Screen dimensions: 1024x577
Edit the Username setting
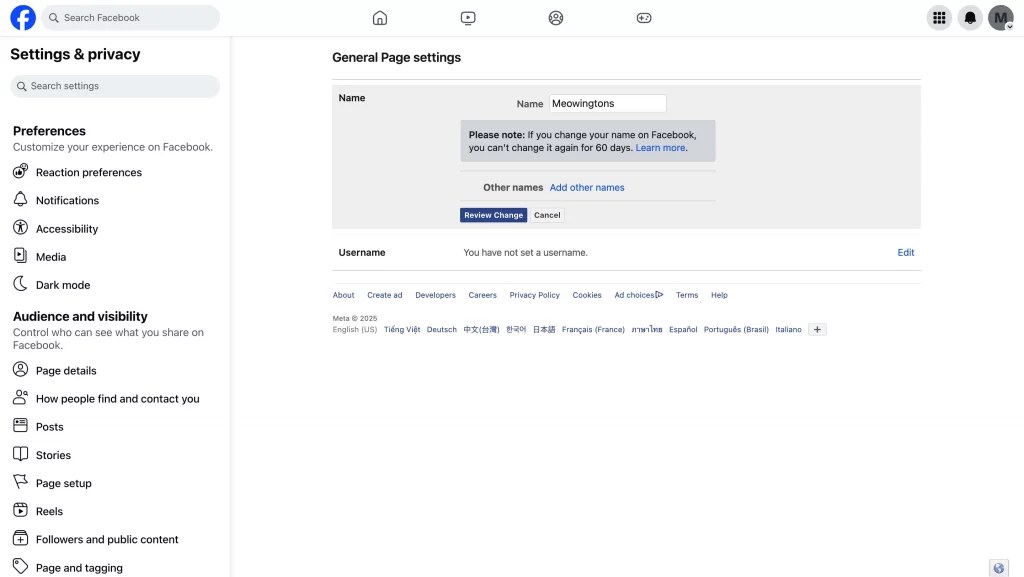click(905, 253)
